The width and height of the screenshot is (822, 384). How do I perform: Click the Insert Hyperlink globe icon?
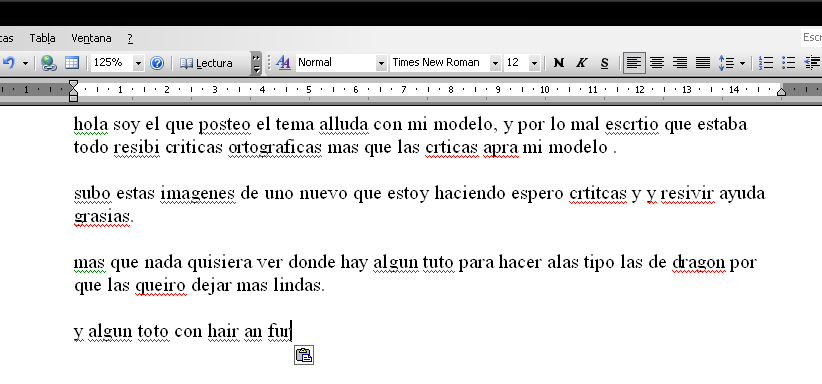[49, 63]
